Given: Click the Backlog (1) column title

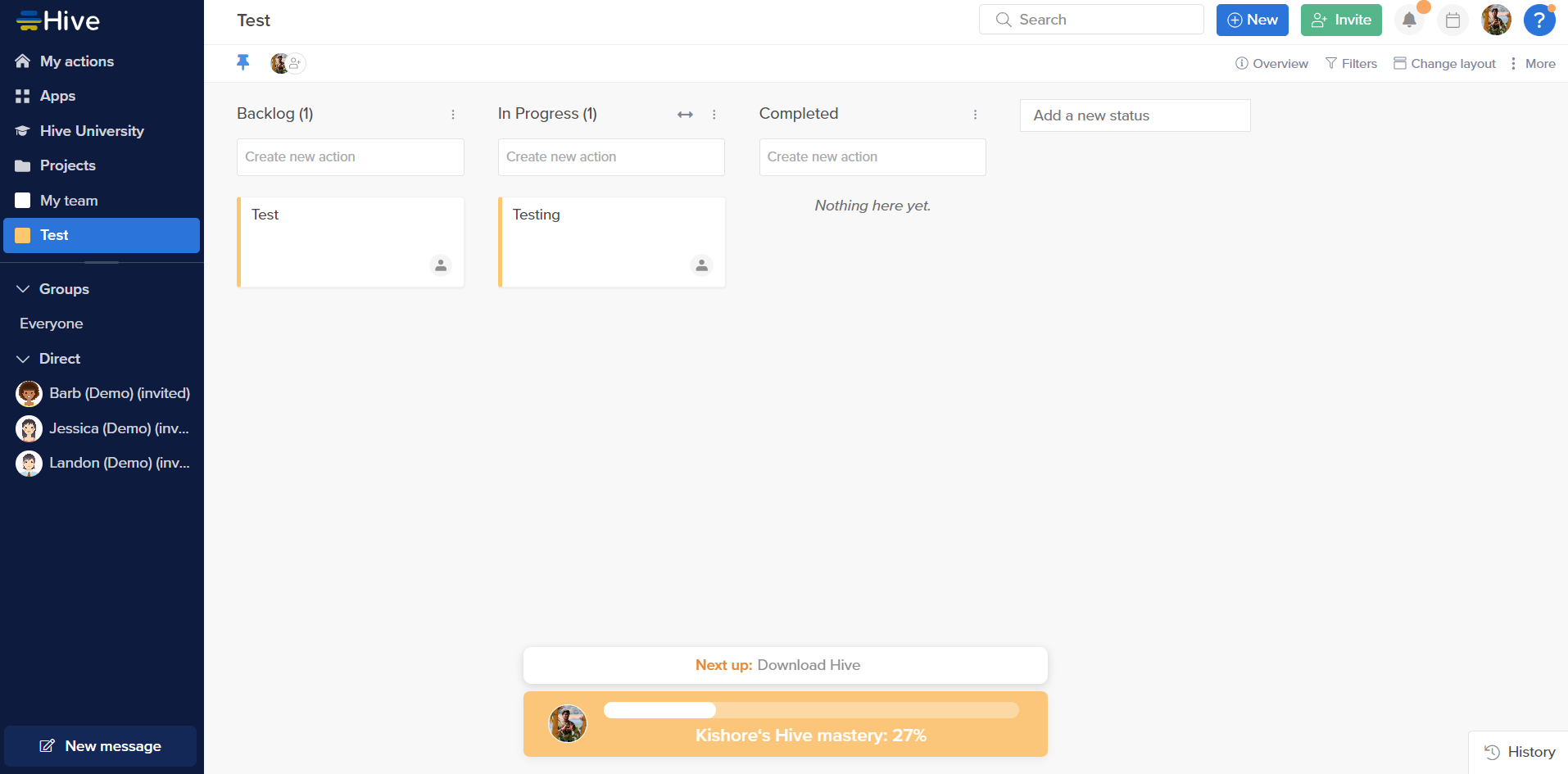Looking at the screenshot, I should 275,114.
